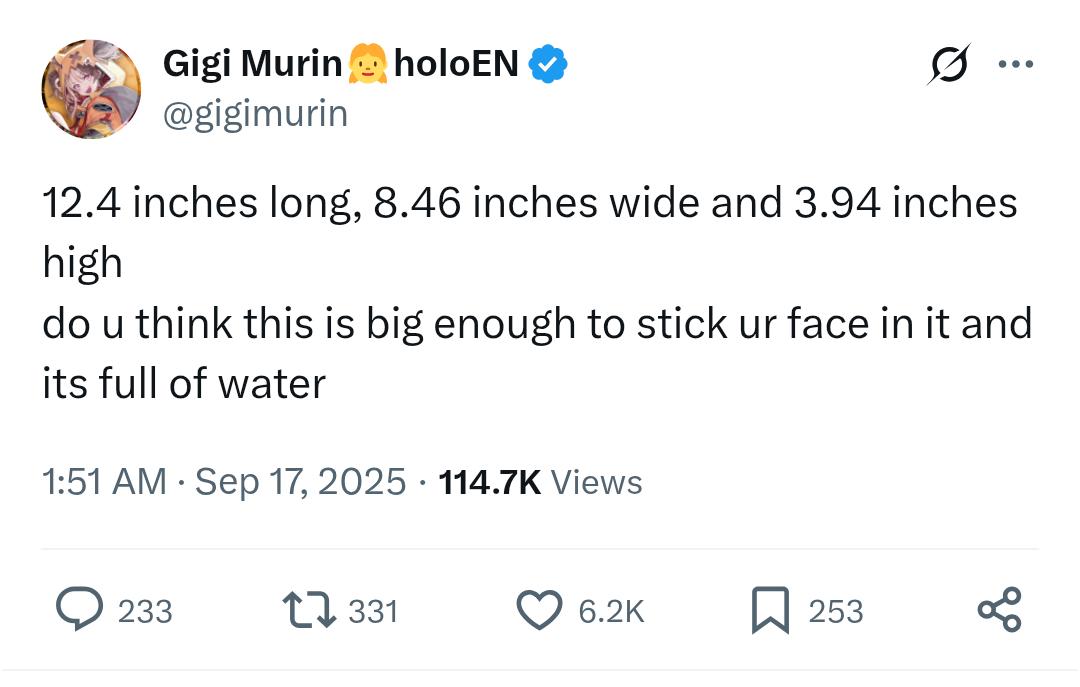The height and width of the screenshot is (687, 1080).
Task: Bookmark this tweet with bookmark icon
Action: click(770, 610)
